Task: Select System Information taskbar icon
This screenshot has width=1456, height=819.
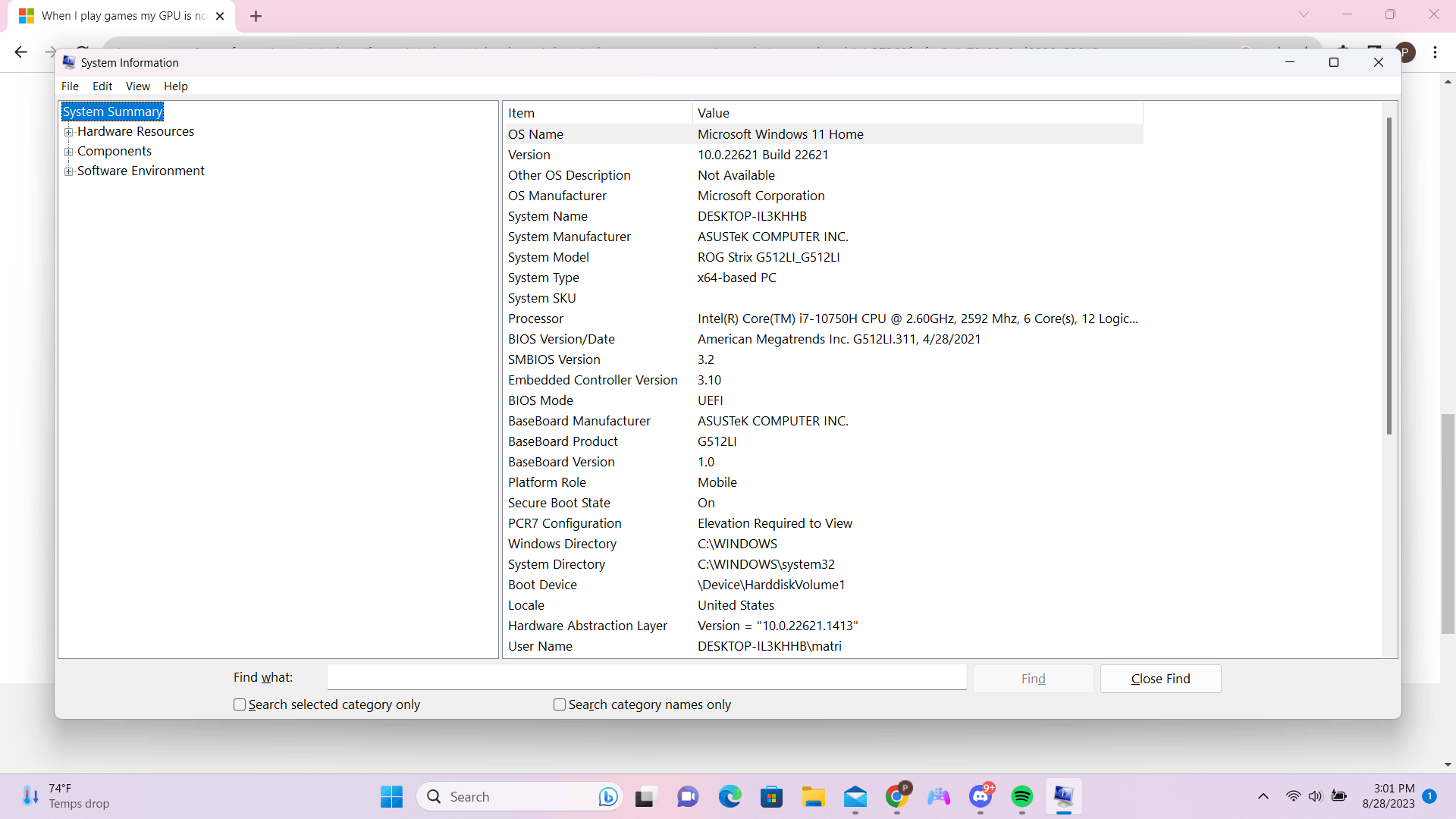Action: click(1063, 796)
